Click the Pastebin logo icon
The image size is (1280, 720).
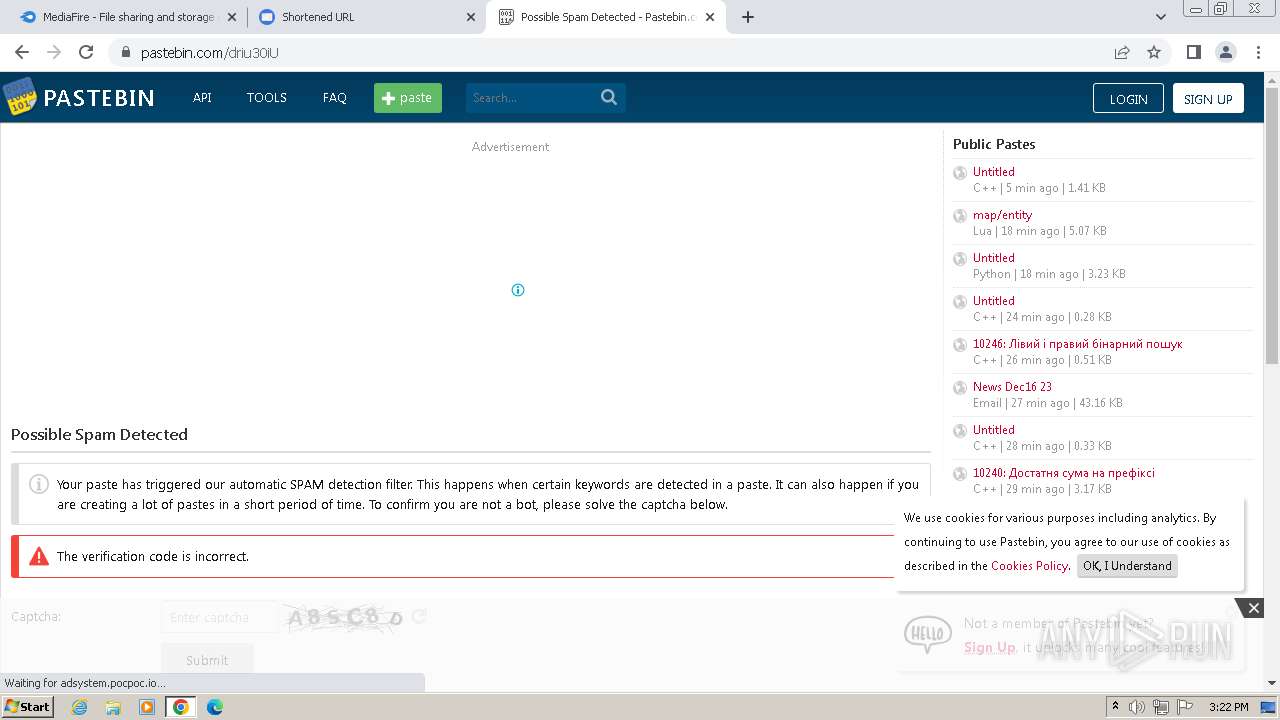(x=19, y=97)
